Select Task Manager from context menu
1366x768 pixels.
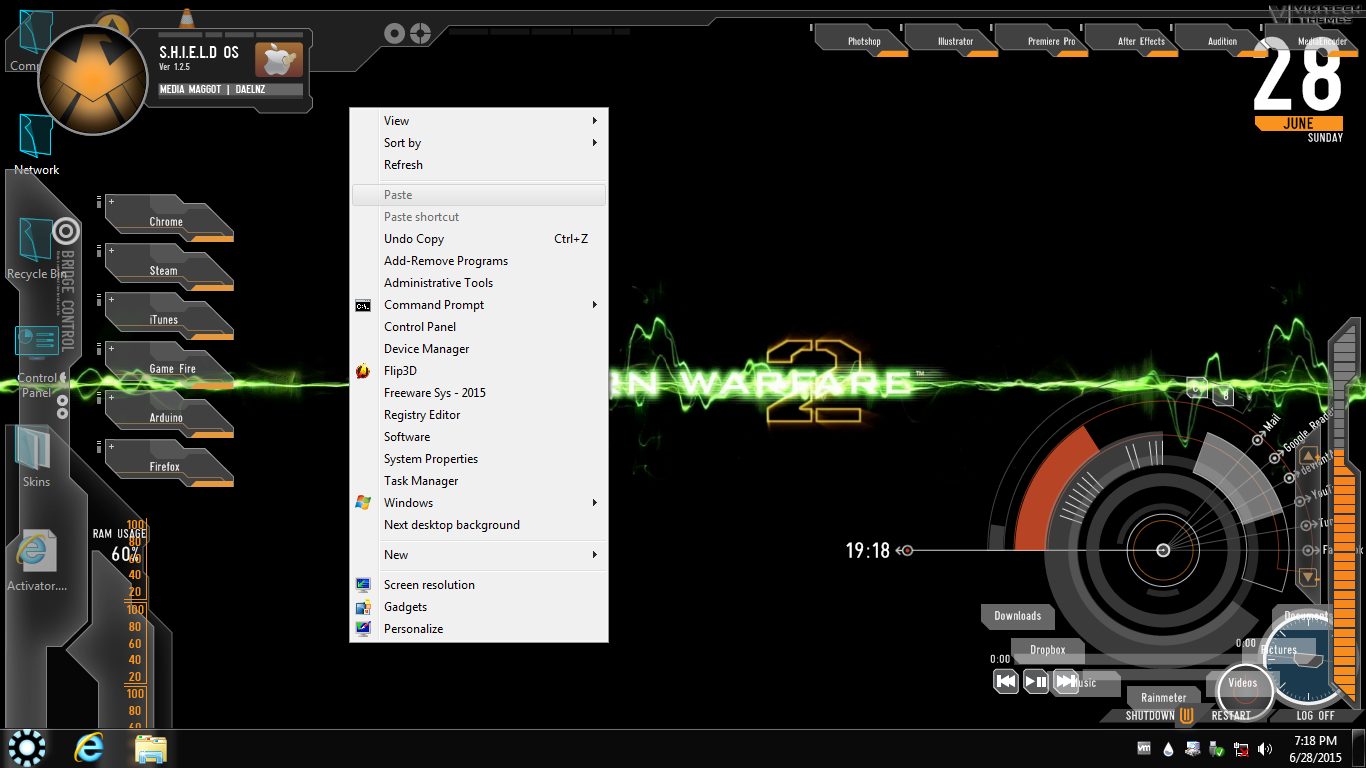click(479, 481)
